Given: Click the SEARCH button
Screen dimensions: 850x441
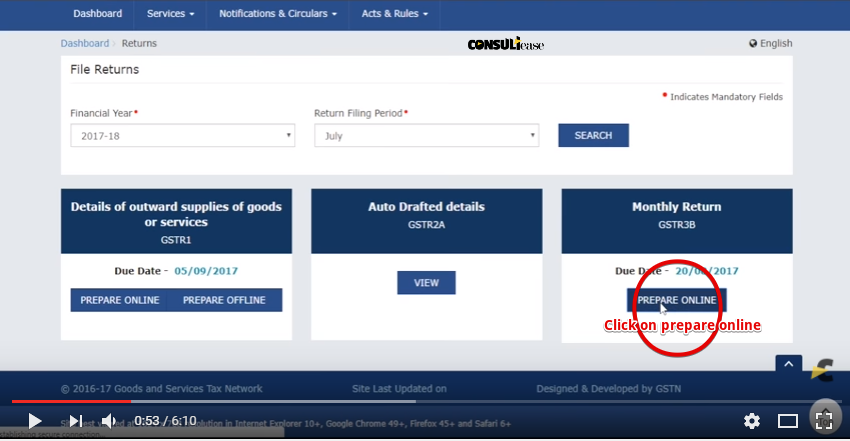Looking at the screenshot, I should 594,135.
